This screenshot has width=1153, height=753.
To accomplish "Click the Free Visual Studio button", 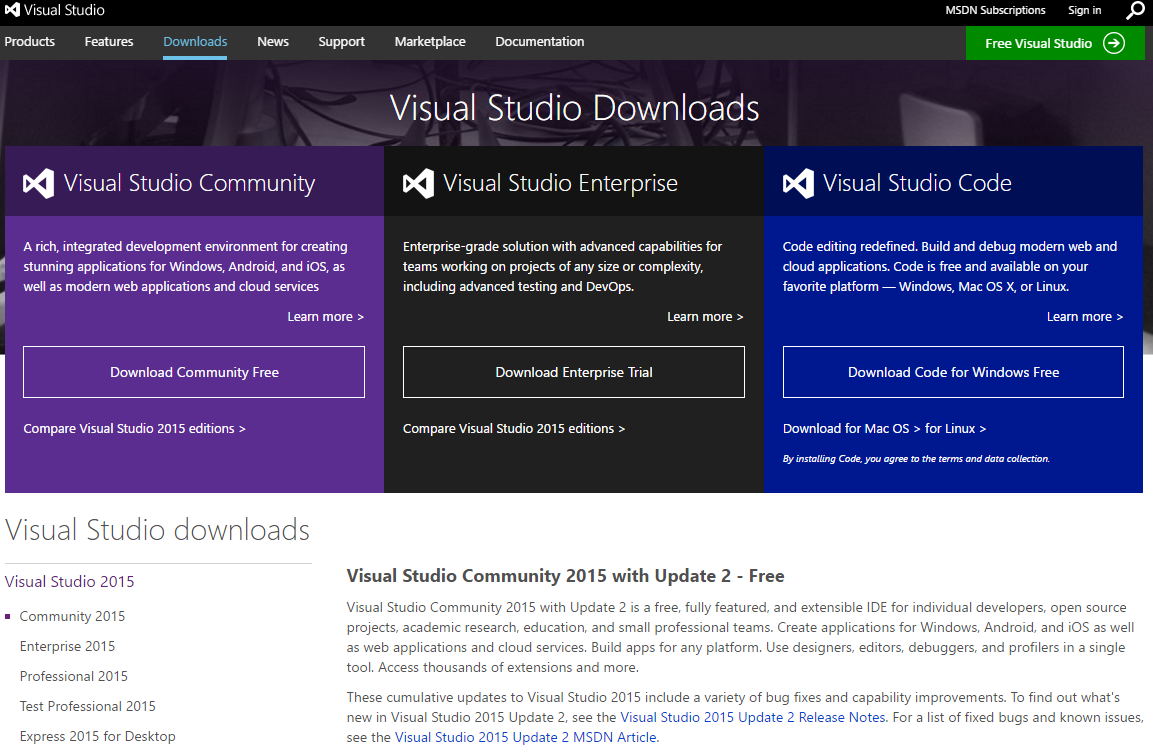I will click(1055, 43).
